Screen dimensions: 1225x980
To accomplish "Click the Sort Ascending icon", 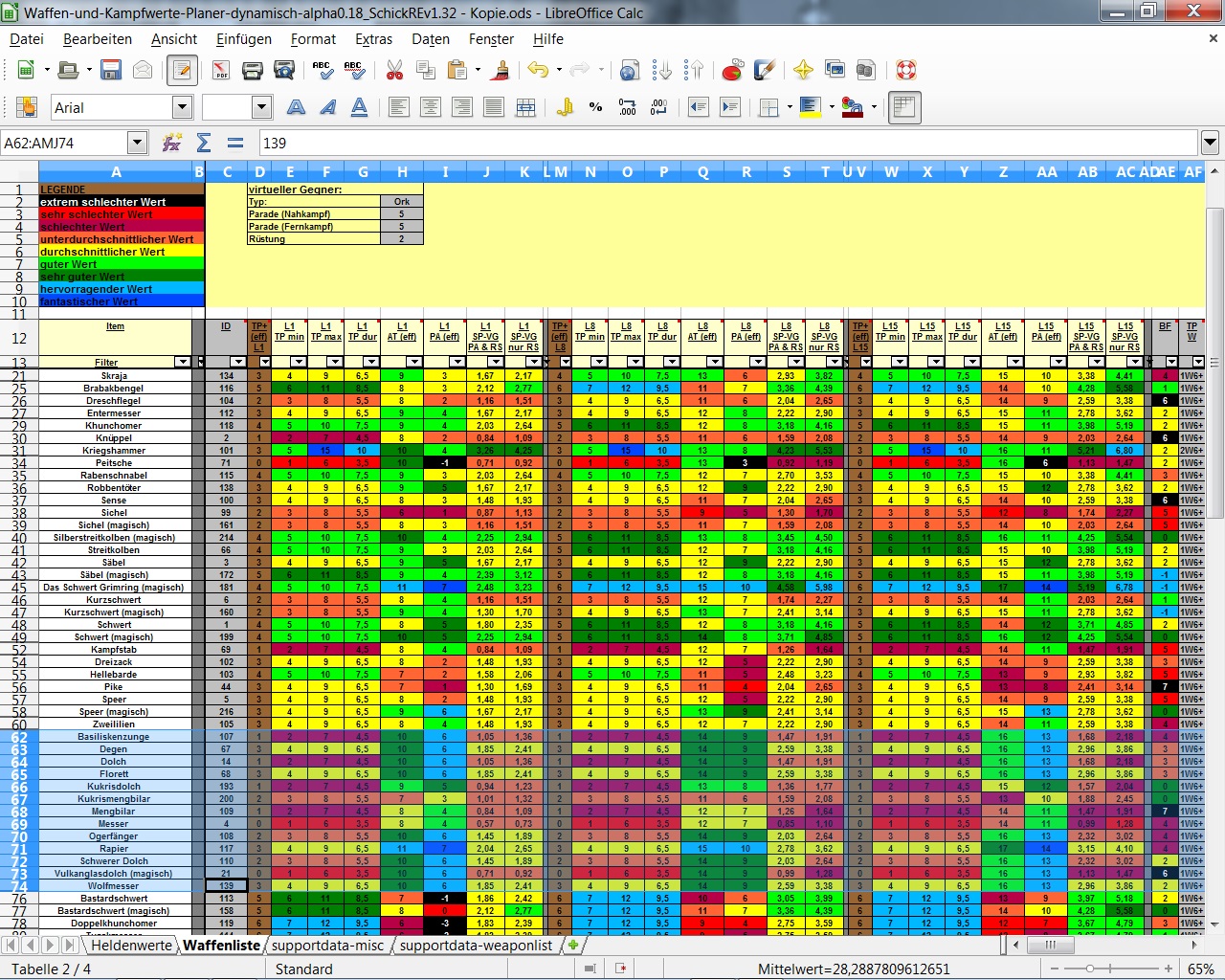I will pyautogui.click(x=661, y=70).
